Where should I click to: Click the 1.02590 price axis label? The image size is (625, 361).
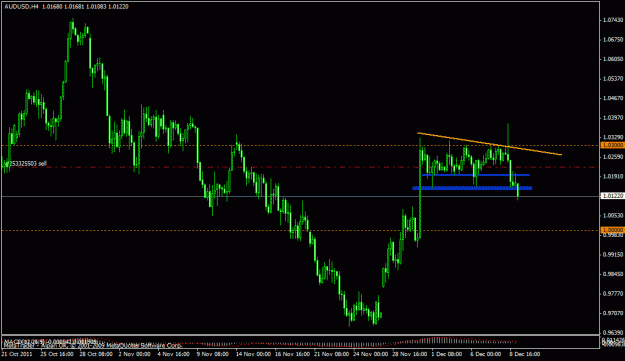pos(613,157)
